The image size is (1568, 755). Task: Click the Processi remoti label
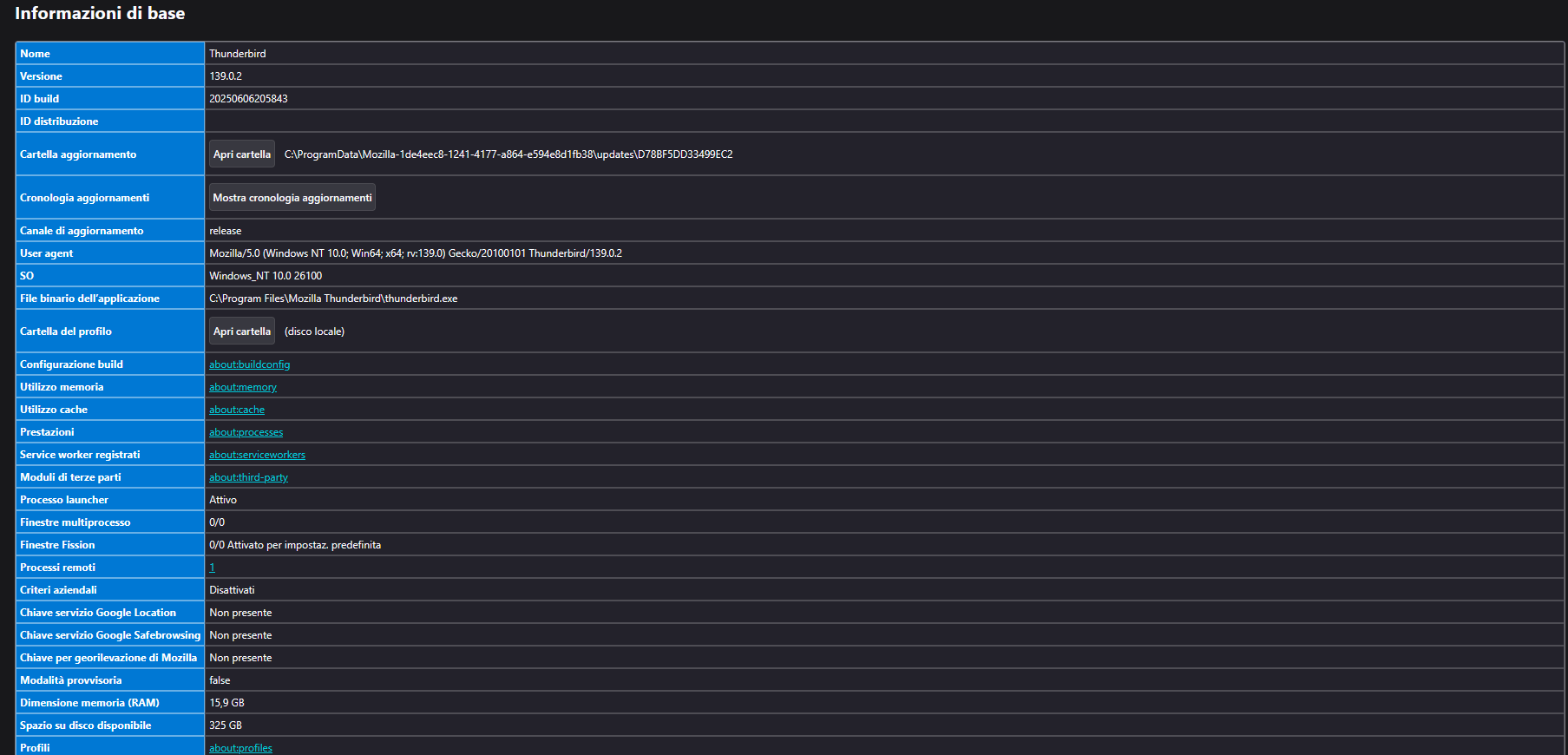[57, 568]
